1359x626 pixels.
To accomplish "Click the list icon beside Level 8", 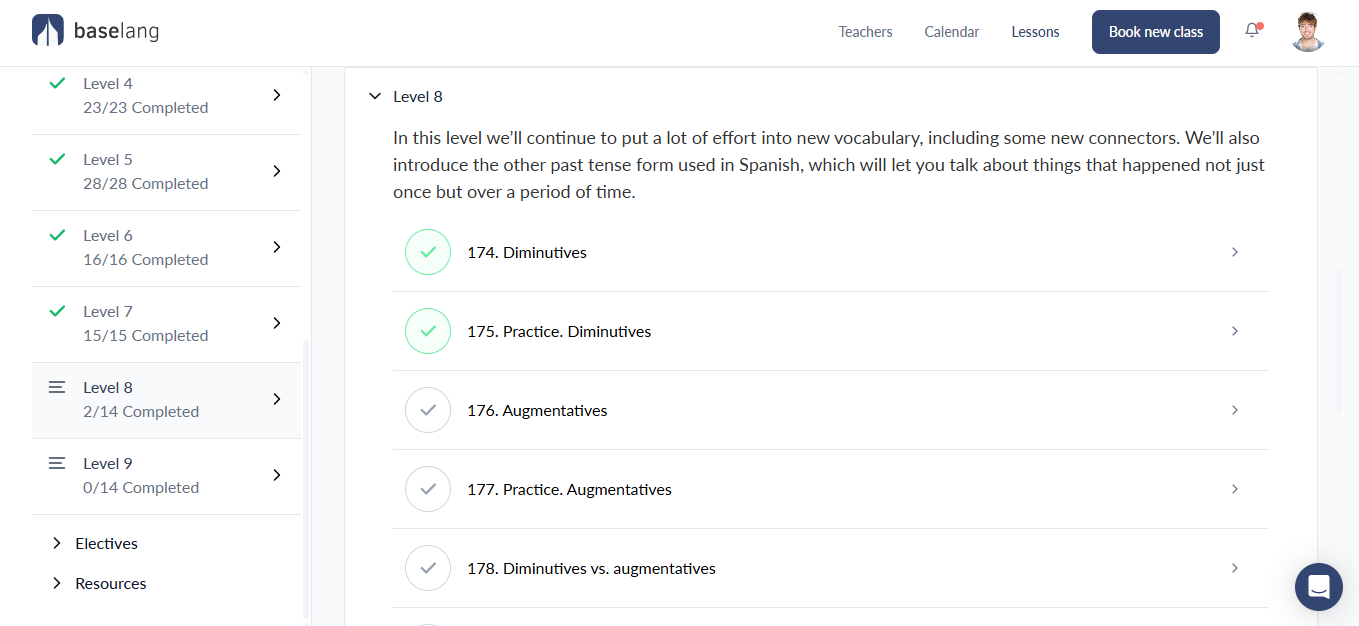I will 57,387.
